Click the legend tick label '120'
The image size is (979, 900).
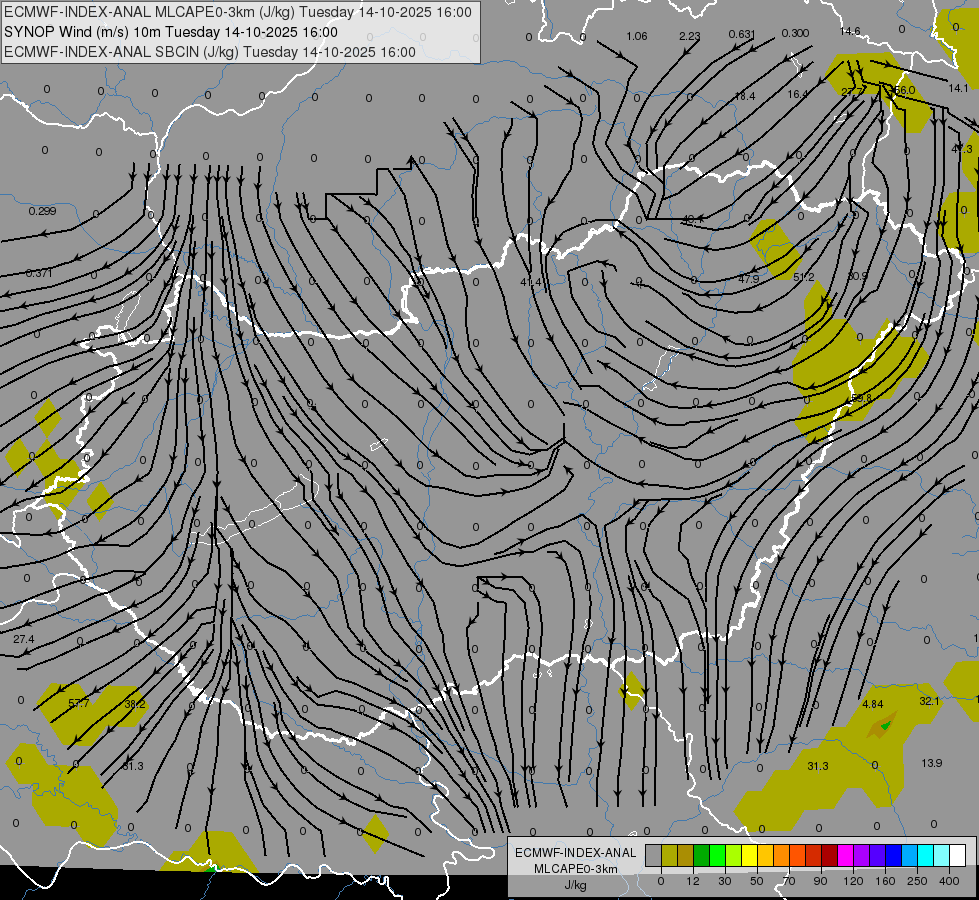853,881
